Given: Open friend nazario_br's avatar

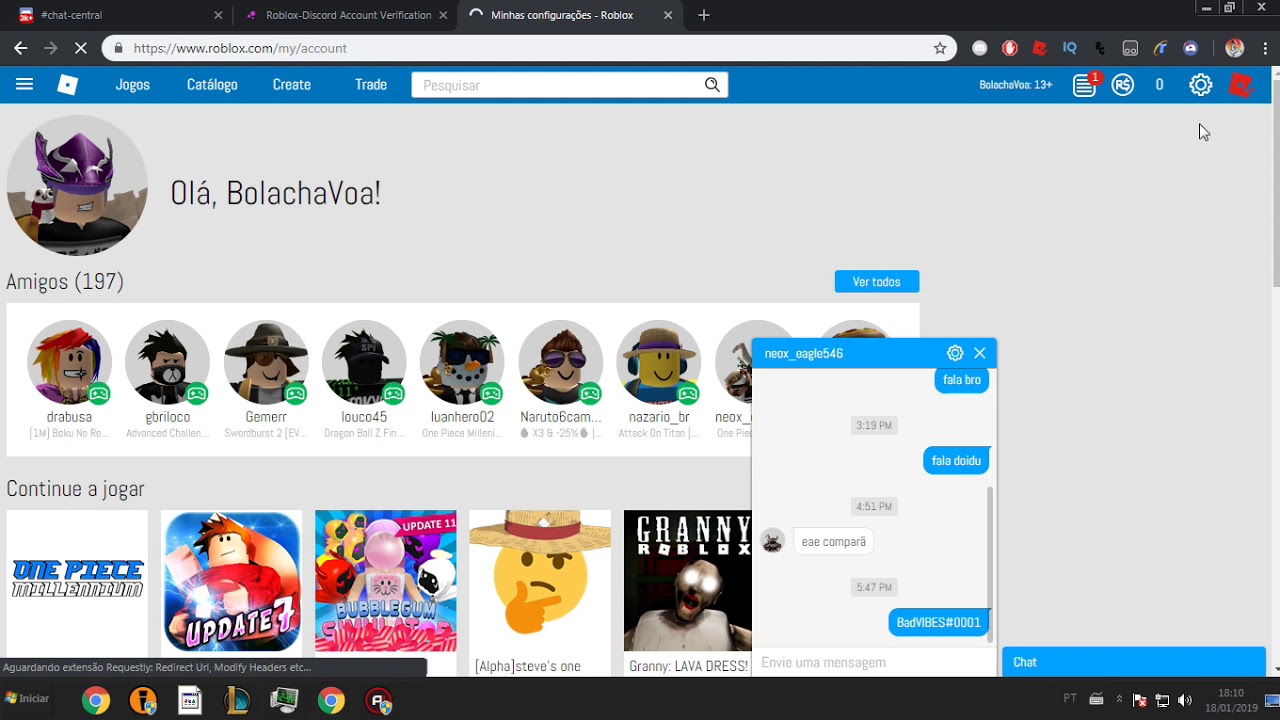Looking at the screenshot, I should (659, 362).
